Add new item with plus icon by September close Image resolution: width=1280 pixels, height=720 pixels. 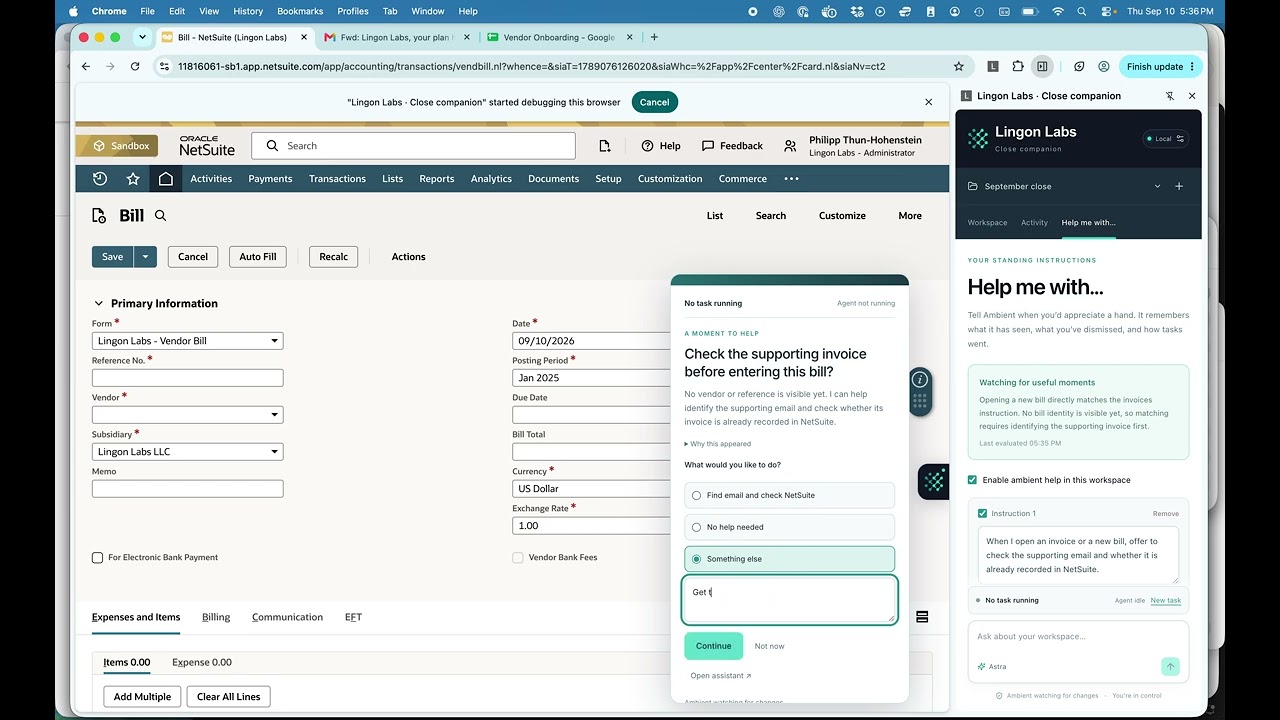[1179, 186]
